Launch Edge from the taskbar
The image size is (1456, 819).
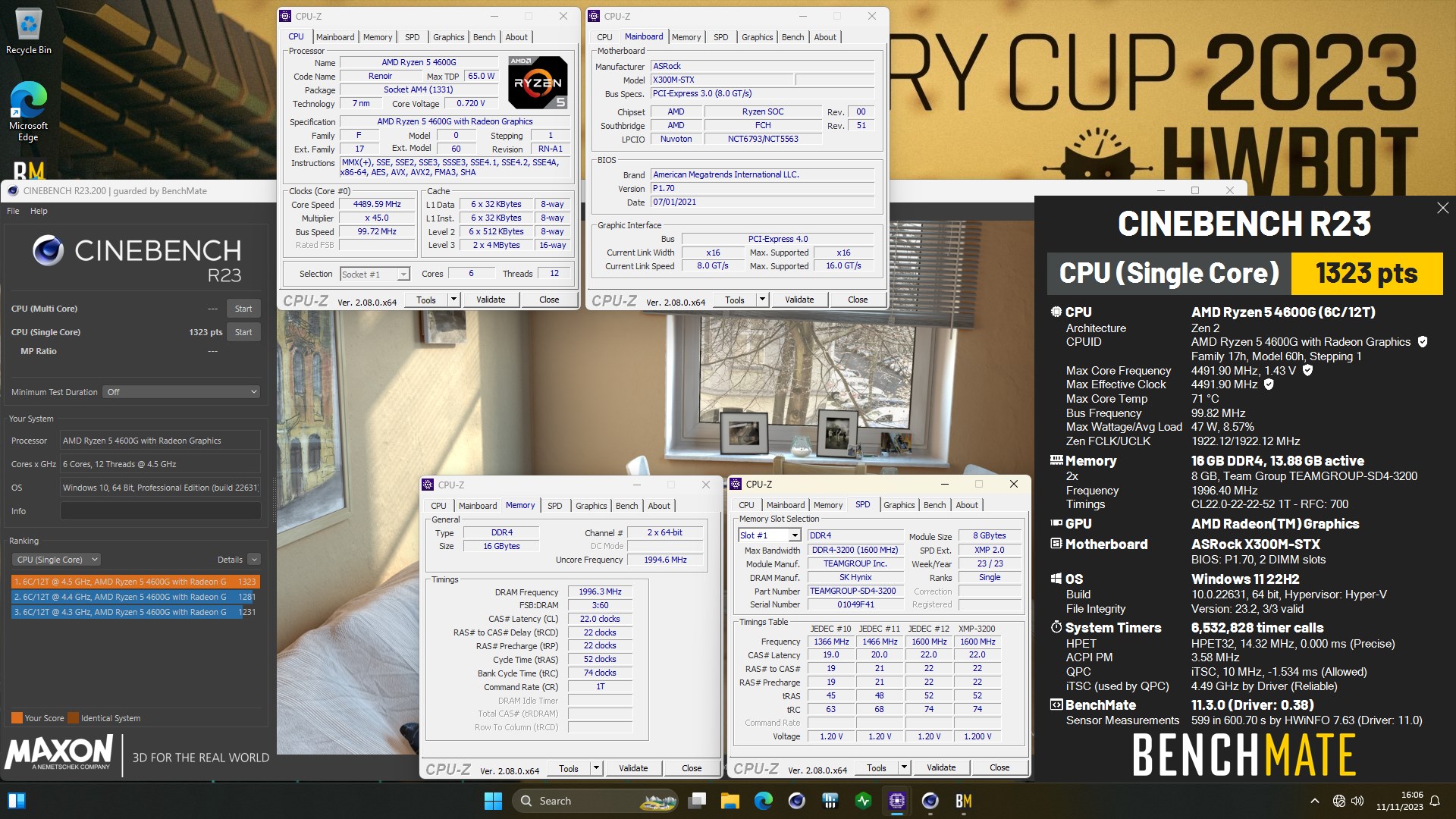point(764,801)
